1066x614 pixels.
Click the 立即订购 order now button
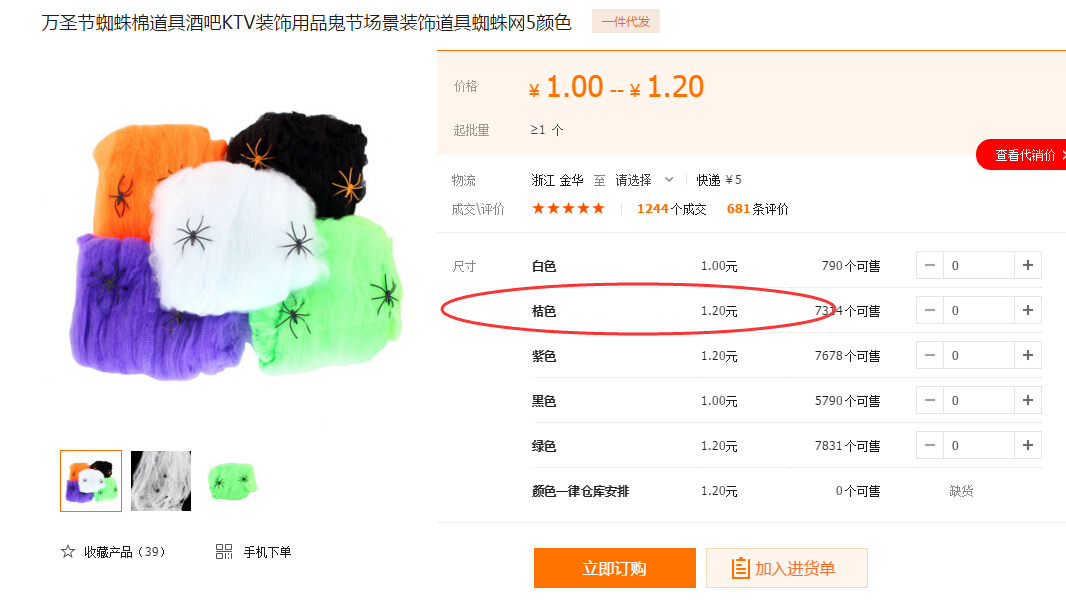tap(615, 568)
